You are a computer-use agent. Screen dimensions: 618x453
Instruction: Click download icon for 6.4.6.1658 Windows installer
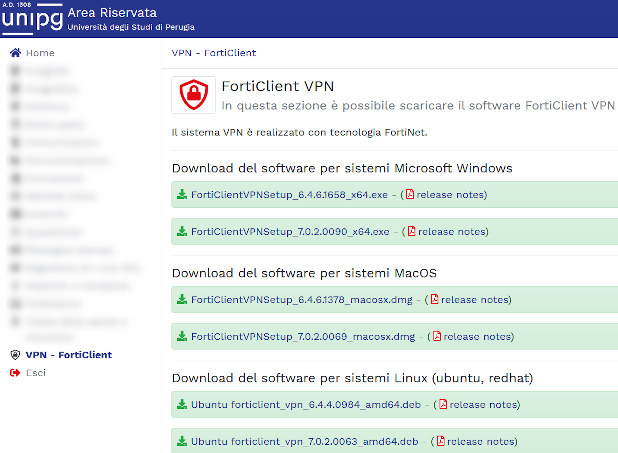point(182,194)
